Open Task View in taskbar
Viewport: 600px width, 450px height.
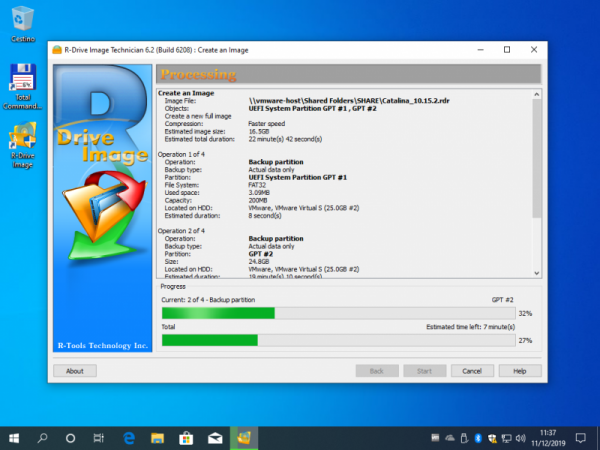coord(99,438)
